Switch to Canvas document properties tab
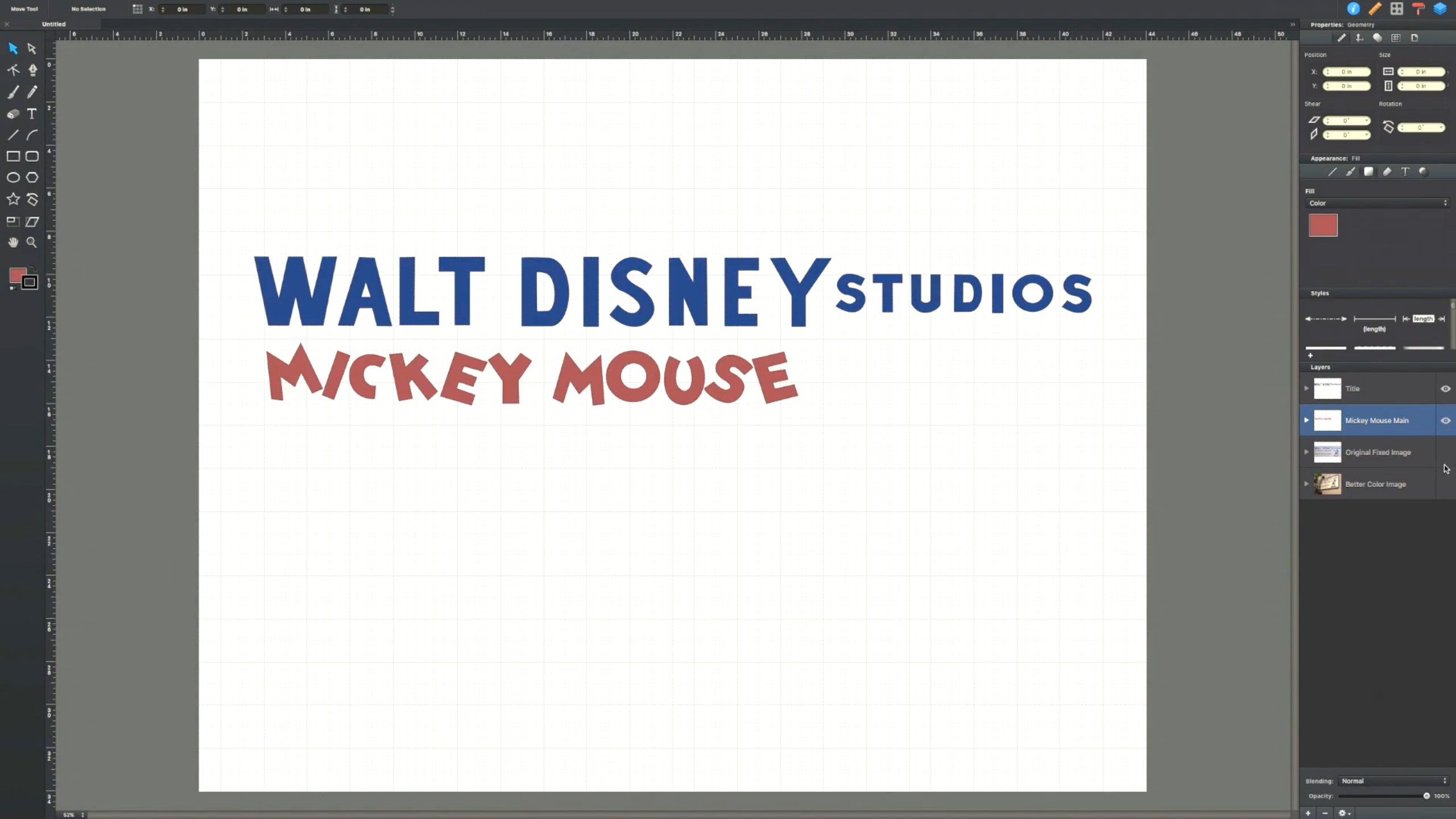The height and width of the screenshot is (819, 1456). tap(1414, 38)
